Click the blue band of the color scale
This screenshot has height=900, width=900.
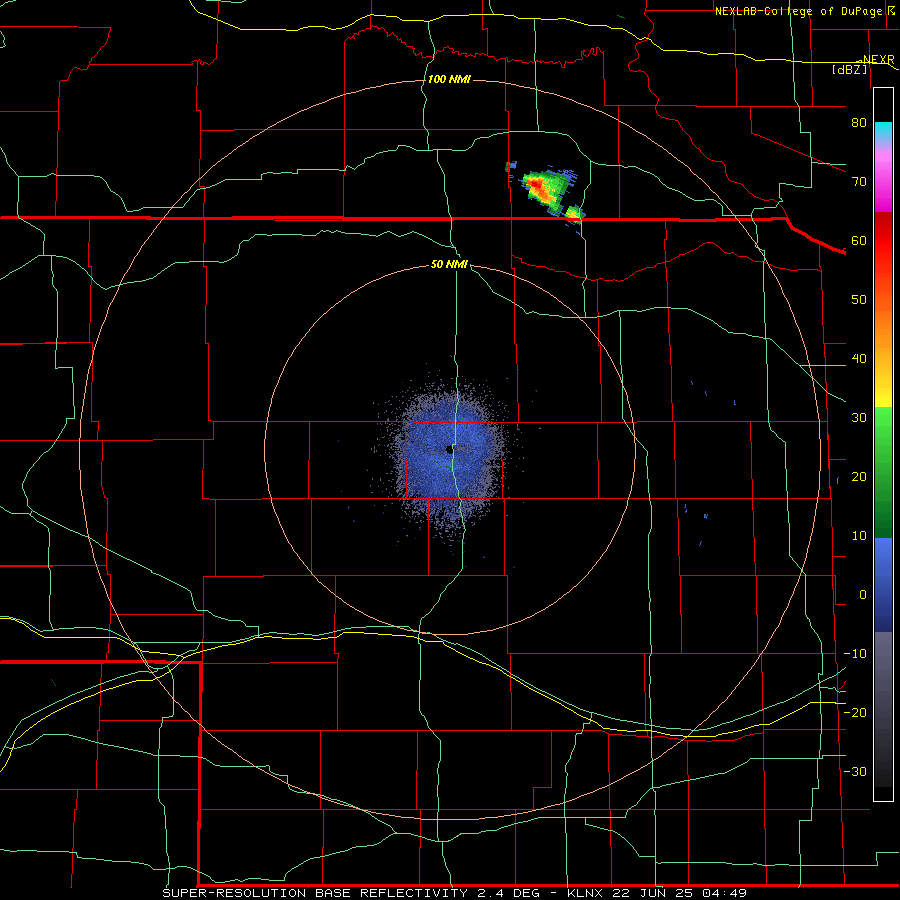click(883, 584)
